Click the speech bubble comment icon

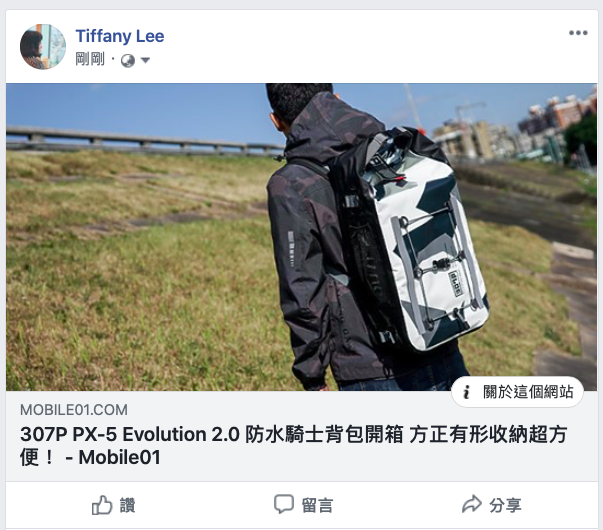[284, 504]
